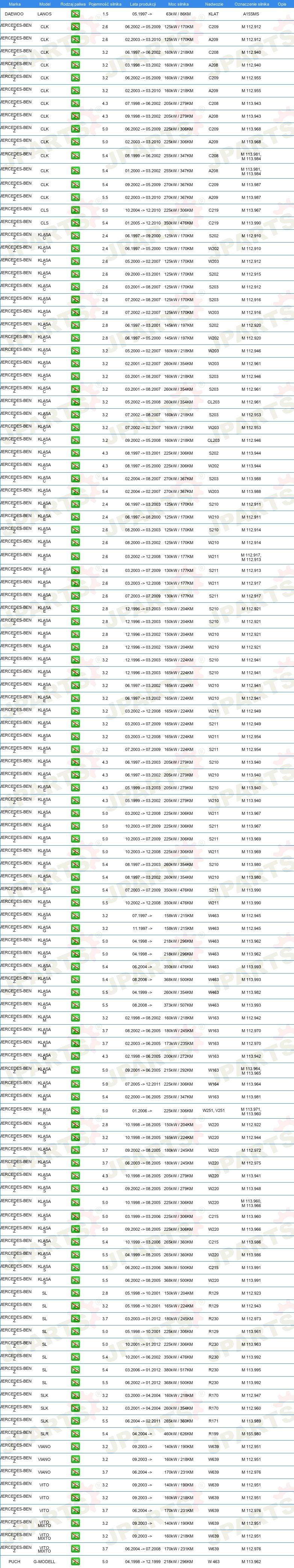
Task: Click the Marka column header
Action: (x=14, y=4)
